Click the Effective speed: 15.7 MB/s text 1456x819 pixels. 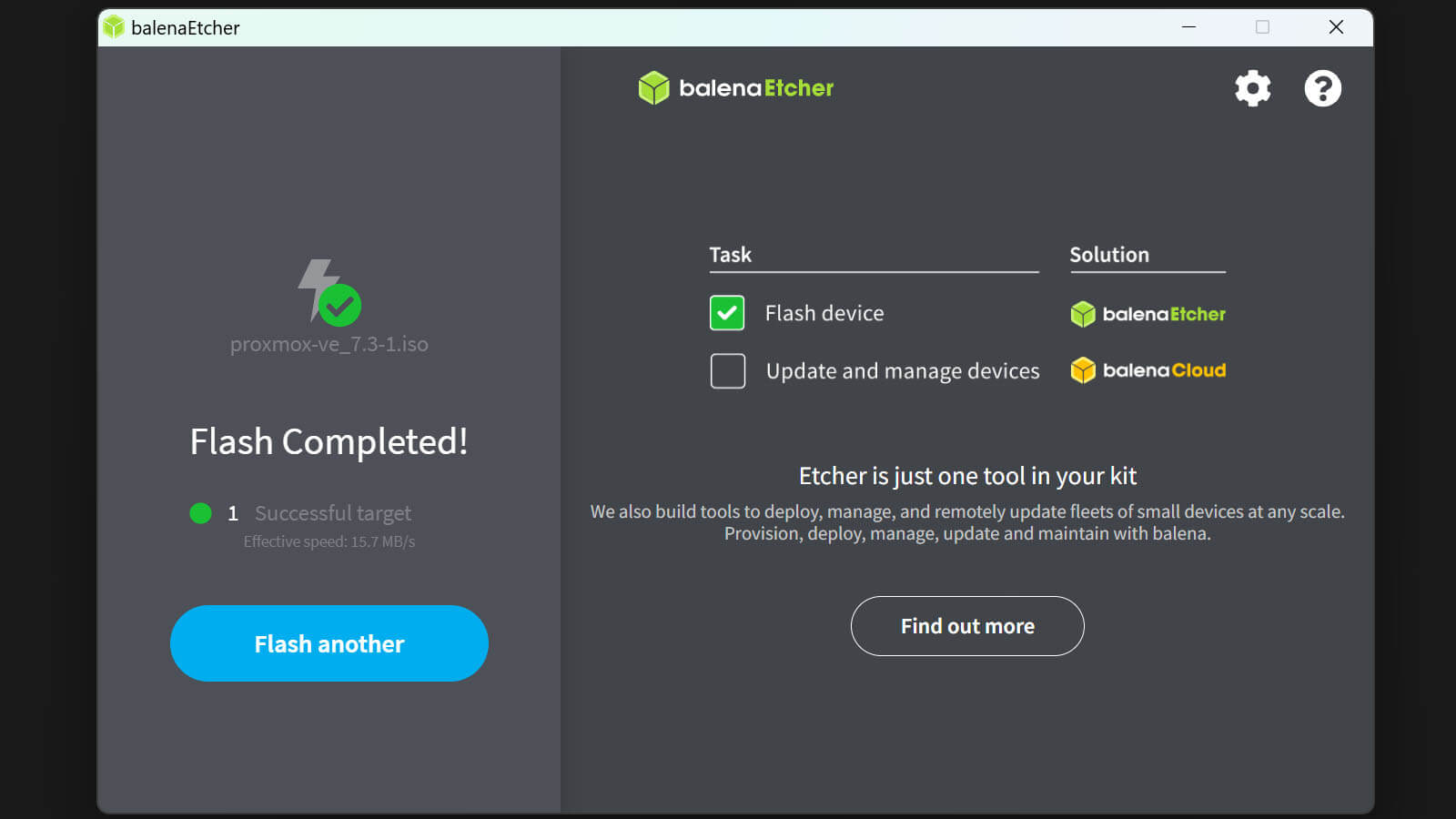(x=329, y=541)
